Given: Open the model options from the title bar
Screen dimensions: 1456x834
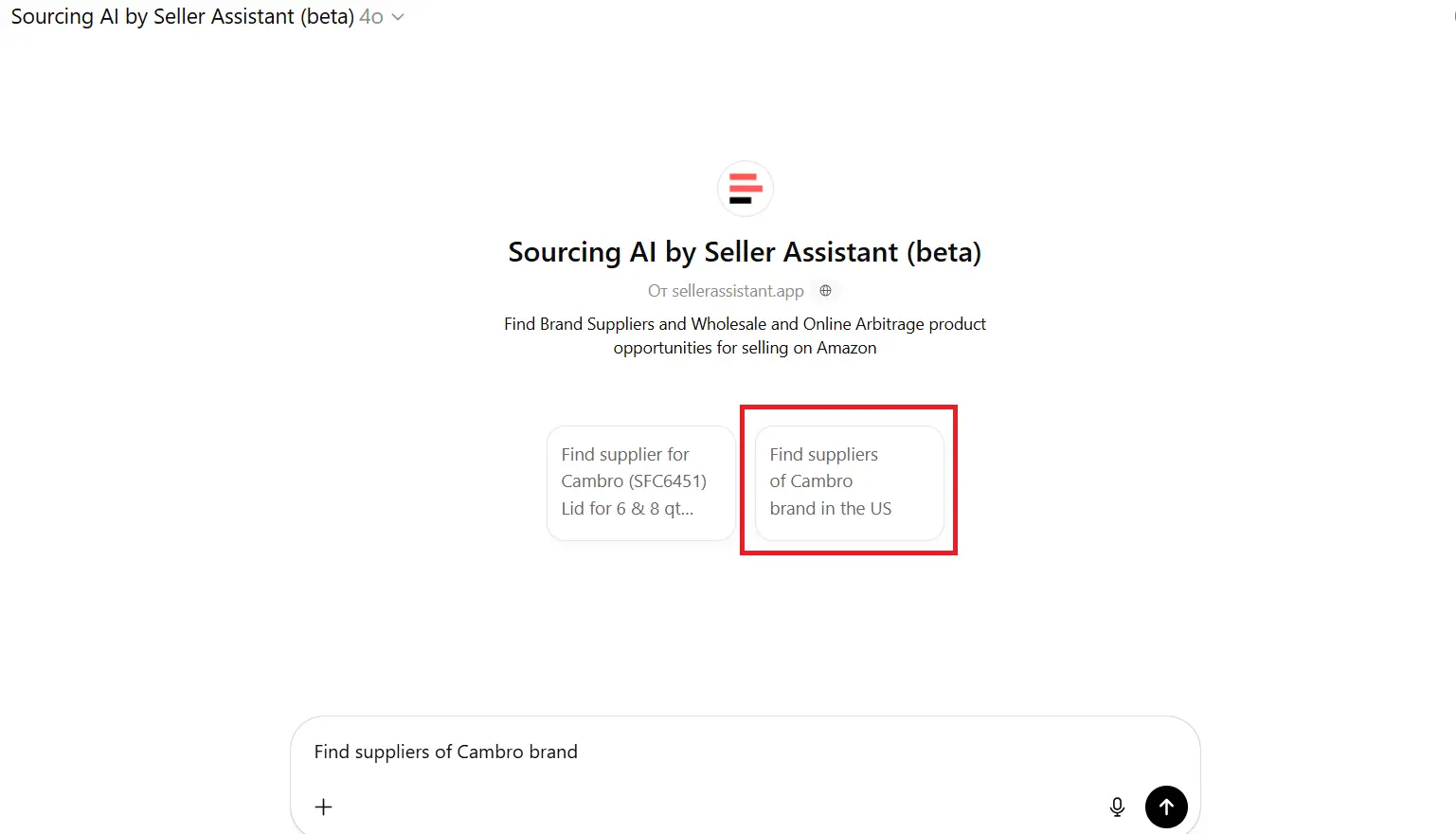Looking at the screenshot, I should click(381, 16).
